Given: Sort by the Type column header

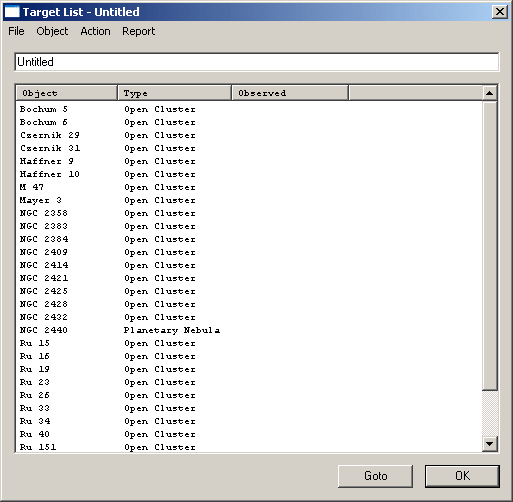Looking at the screenshot, I should [174, 93].
